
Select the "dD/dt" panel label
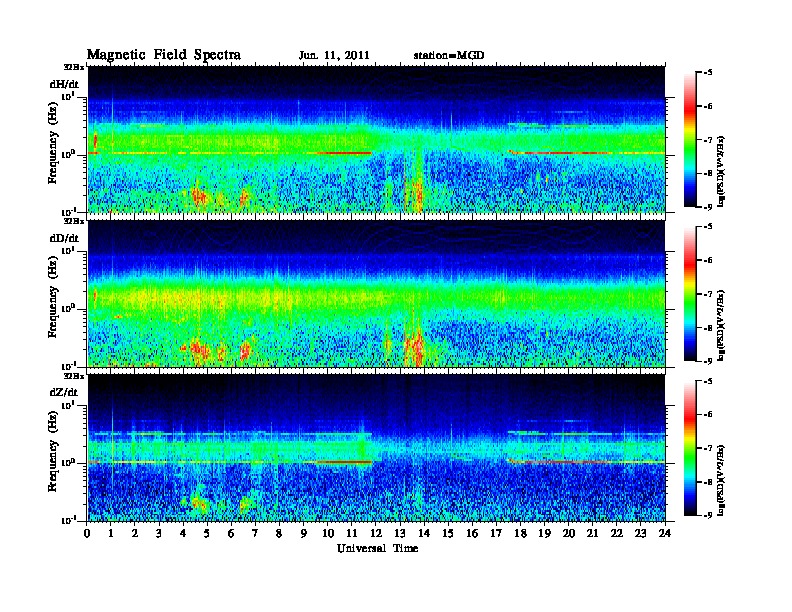coord(64,238)
